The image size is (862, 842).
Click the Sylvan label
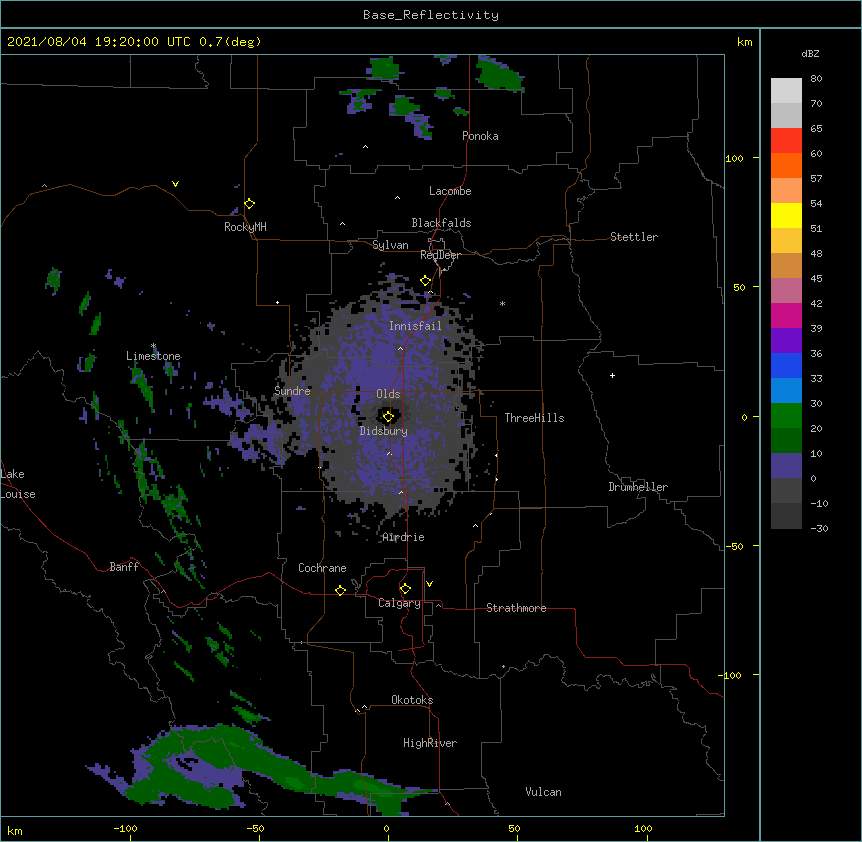tap(390, 245)
